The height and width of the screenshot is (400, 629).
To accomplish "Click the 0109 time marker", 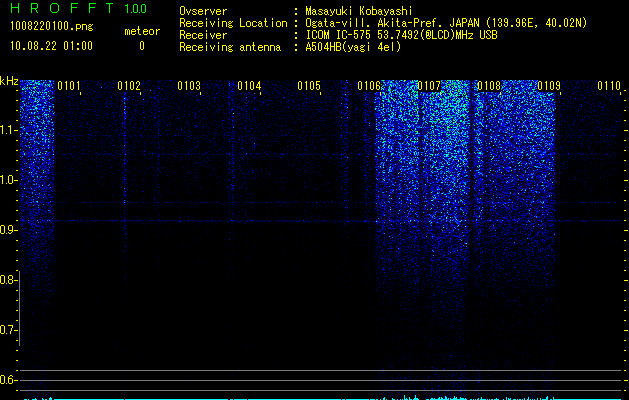I will coord(549,86).
